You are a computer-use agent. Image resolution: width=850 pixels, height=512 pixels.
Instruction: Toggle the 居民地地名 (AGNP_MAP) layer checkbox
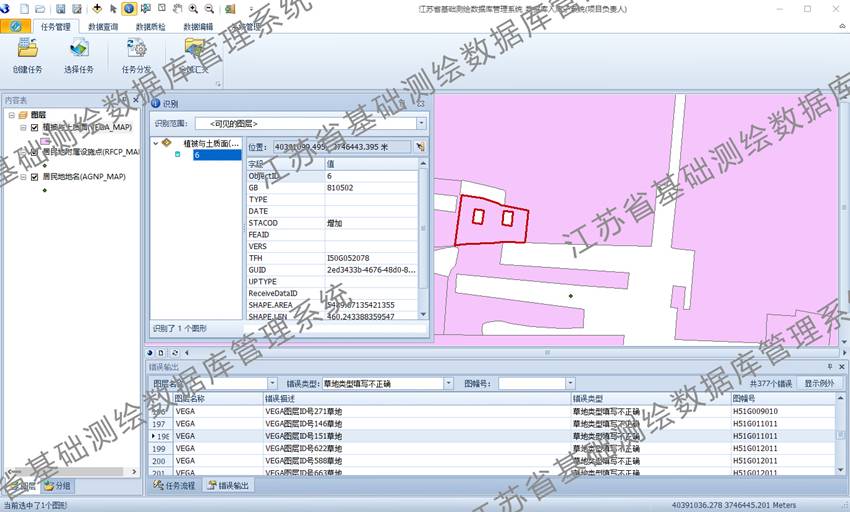[34, 177]
